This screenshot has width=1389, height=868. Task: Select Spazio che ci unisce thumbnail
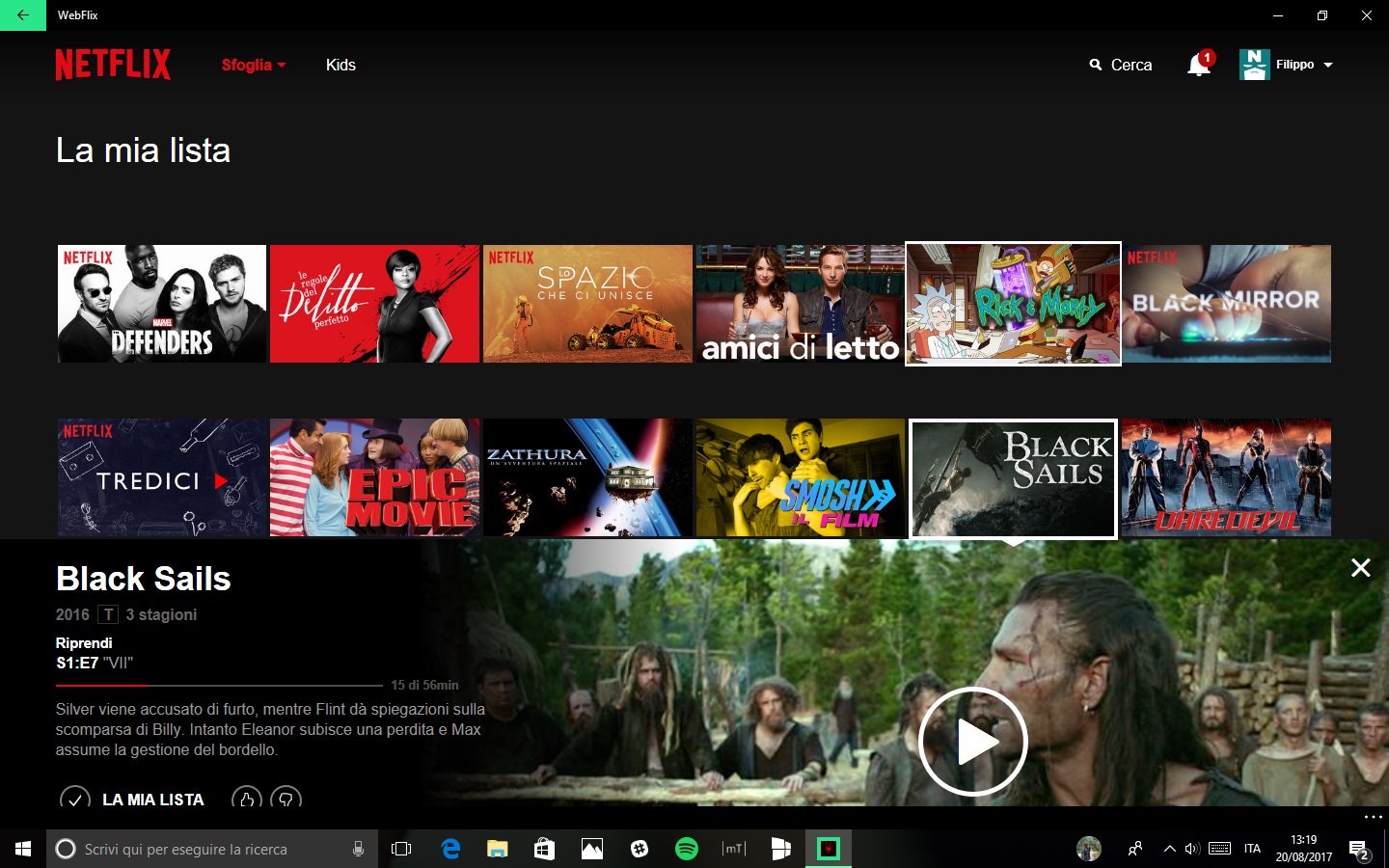587,304
